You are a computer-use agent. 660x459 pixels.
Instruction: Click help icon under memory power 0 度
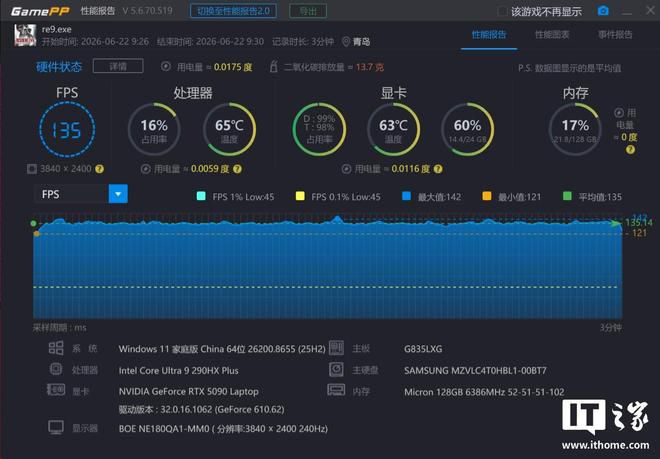tap(630, 149)
